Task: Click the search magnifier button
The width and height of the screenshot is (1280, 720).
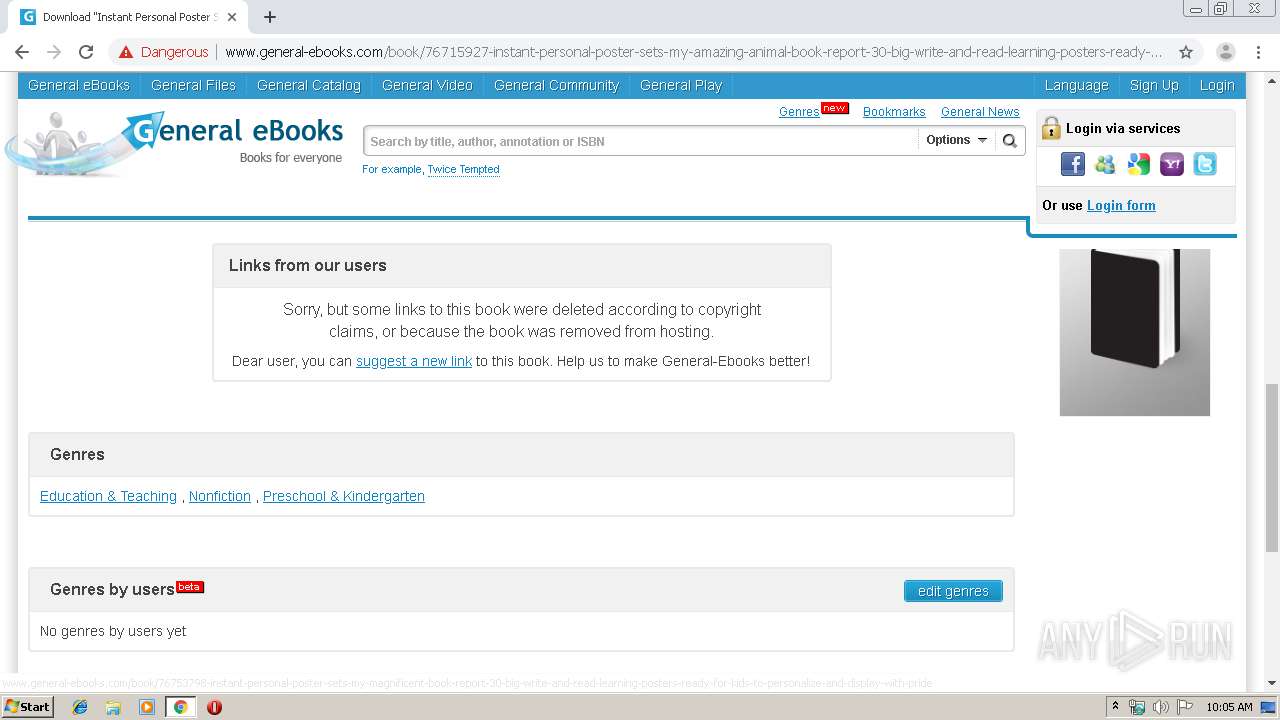Action: (1010, 141)
